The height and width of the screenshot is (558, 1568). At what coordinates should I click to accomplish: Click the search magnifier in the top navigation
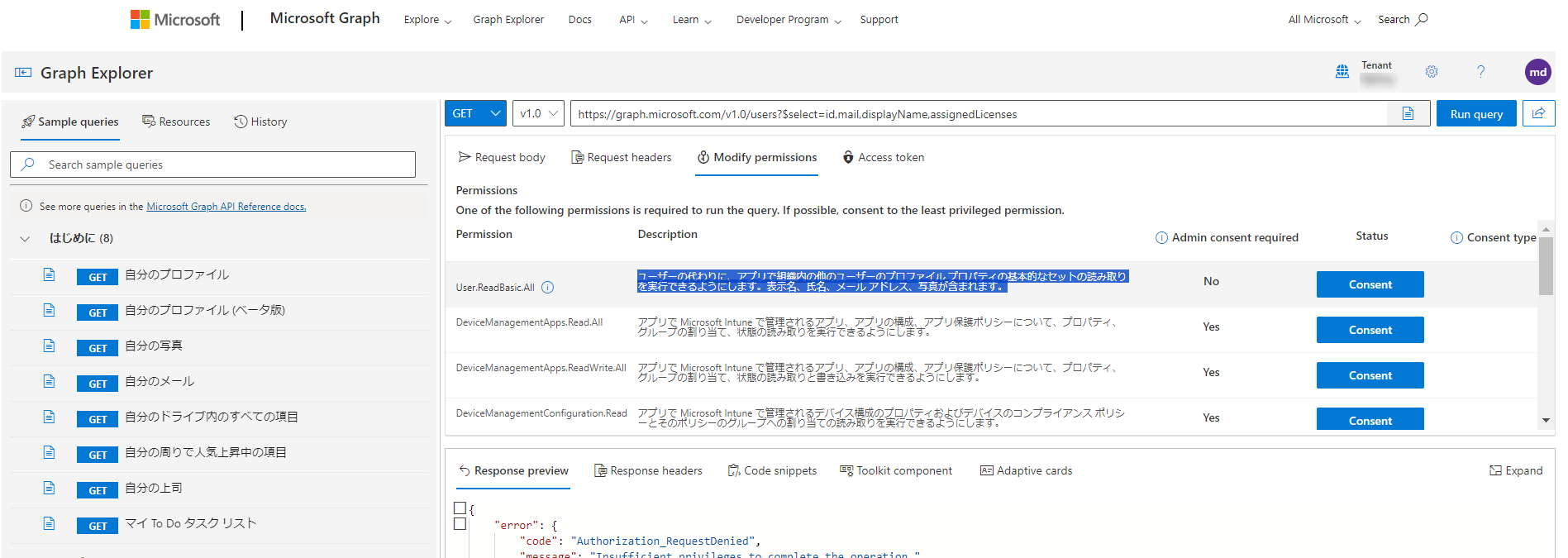1422,19
